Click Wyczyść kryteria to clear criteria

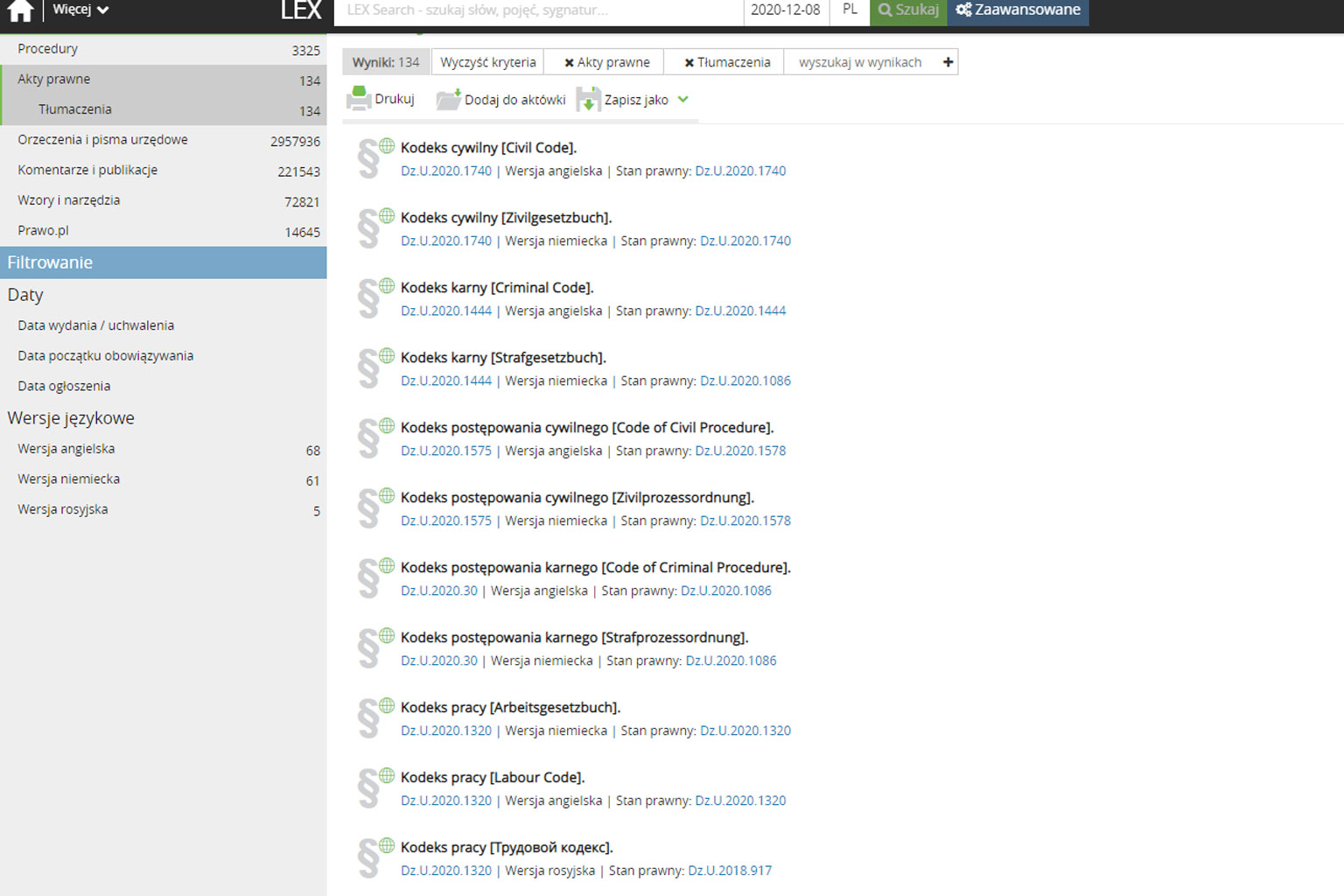(x=487, y=63)
